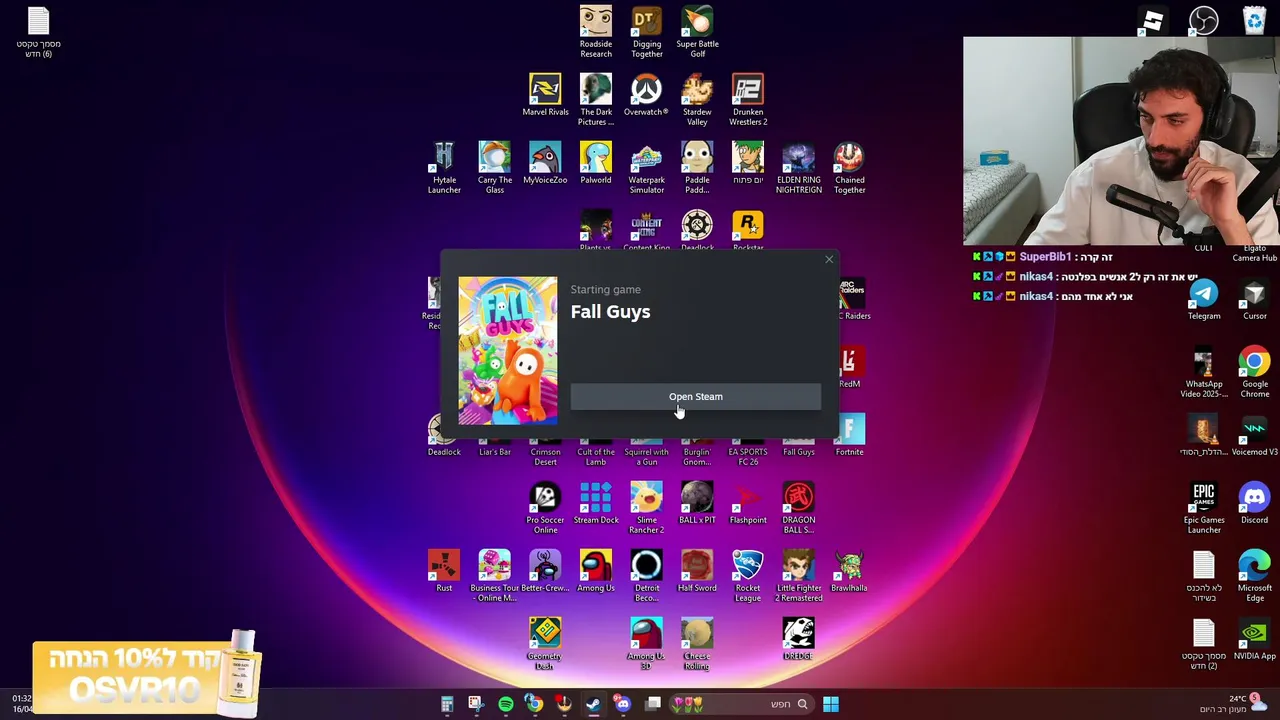
Task: Select Slime Rancher 2 icon
Action: click(647, 508)
